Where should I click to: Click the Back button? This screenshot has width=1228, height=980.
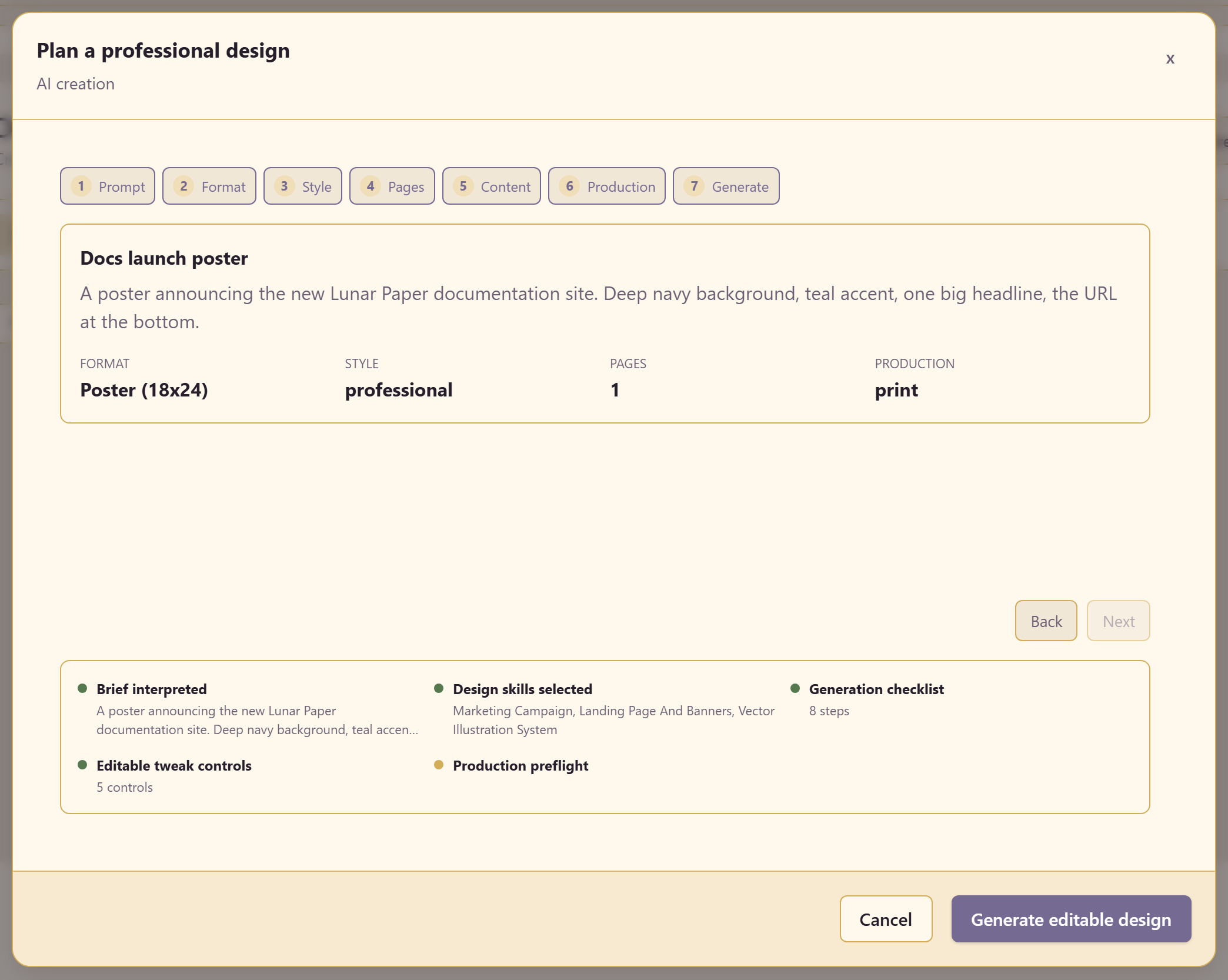click(1046, 621)
